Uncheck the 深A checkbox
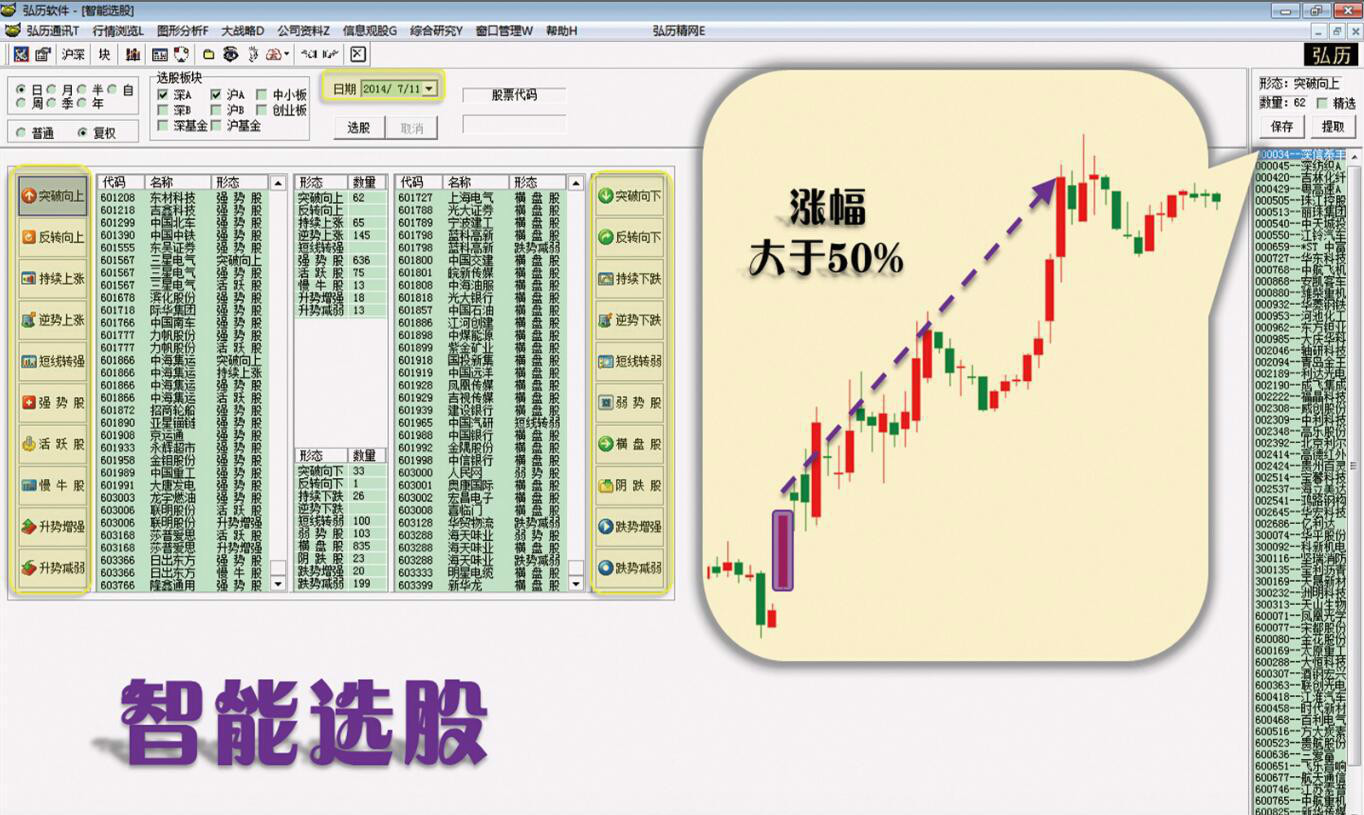 [163, 95]
